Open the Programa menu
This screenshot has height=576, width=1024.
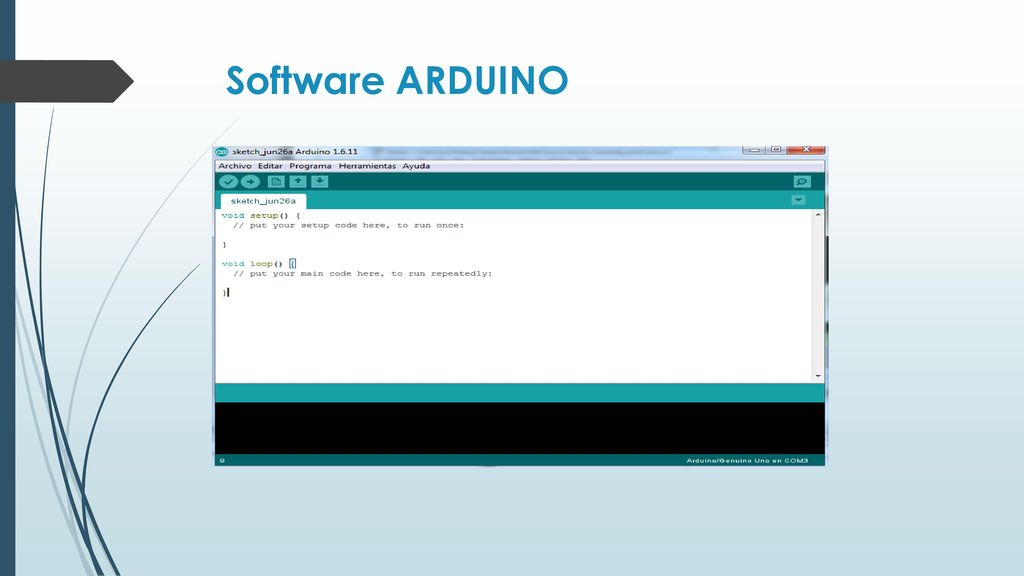coord(310,166)
